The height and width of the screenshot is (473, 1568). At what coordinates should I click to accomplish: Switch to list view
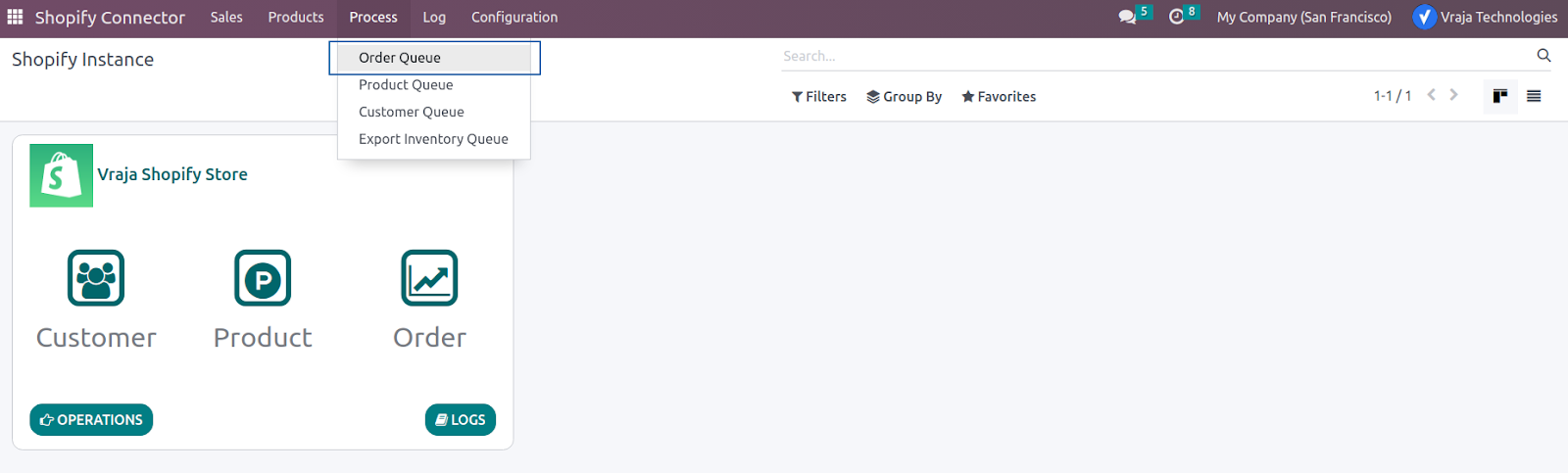1534,96
